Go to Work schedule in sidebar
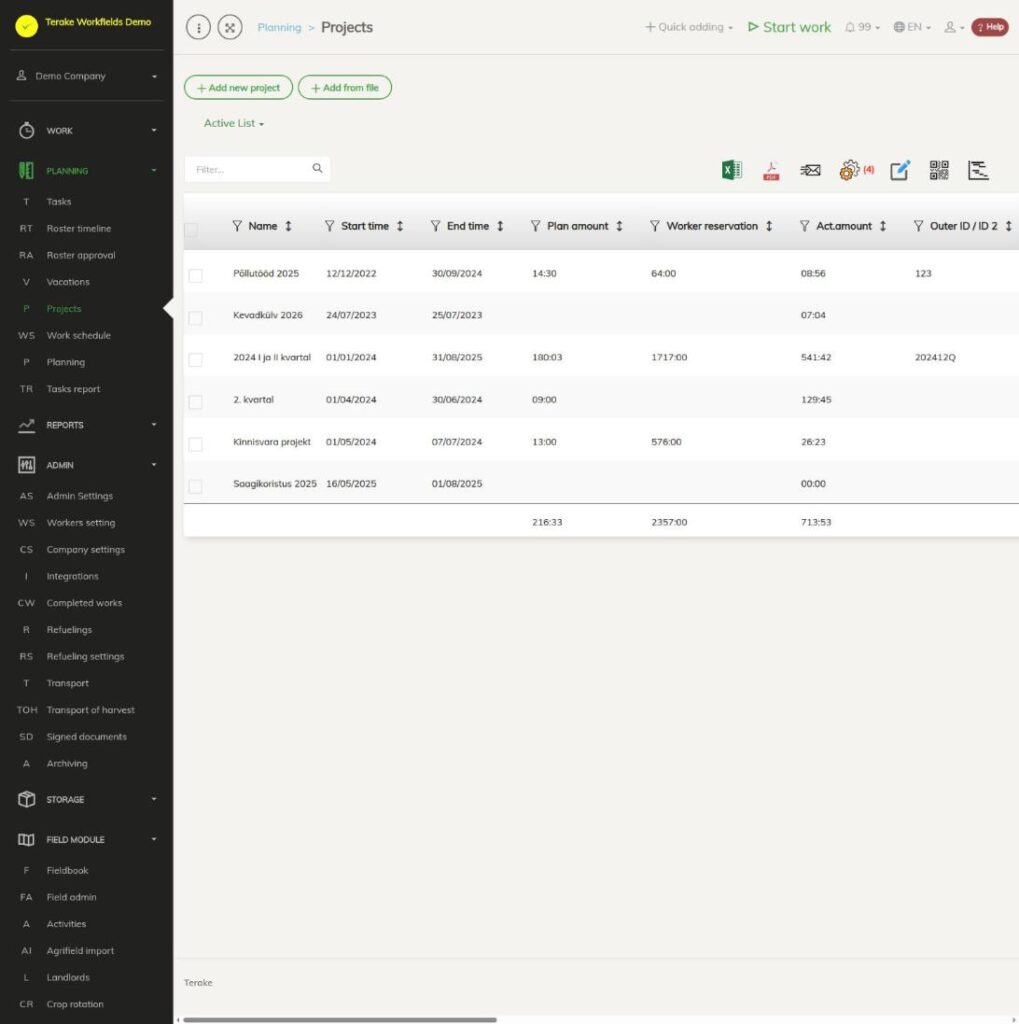The image size is (1019, 1024). coord(78,336)
